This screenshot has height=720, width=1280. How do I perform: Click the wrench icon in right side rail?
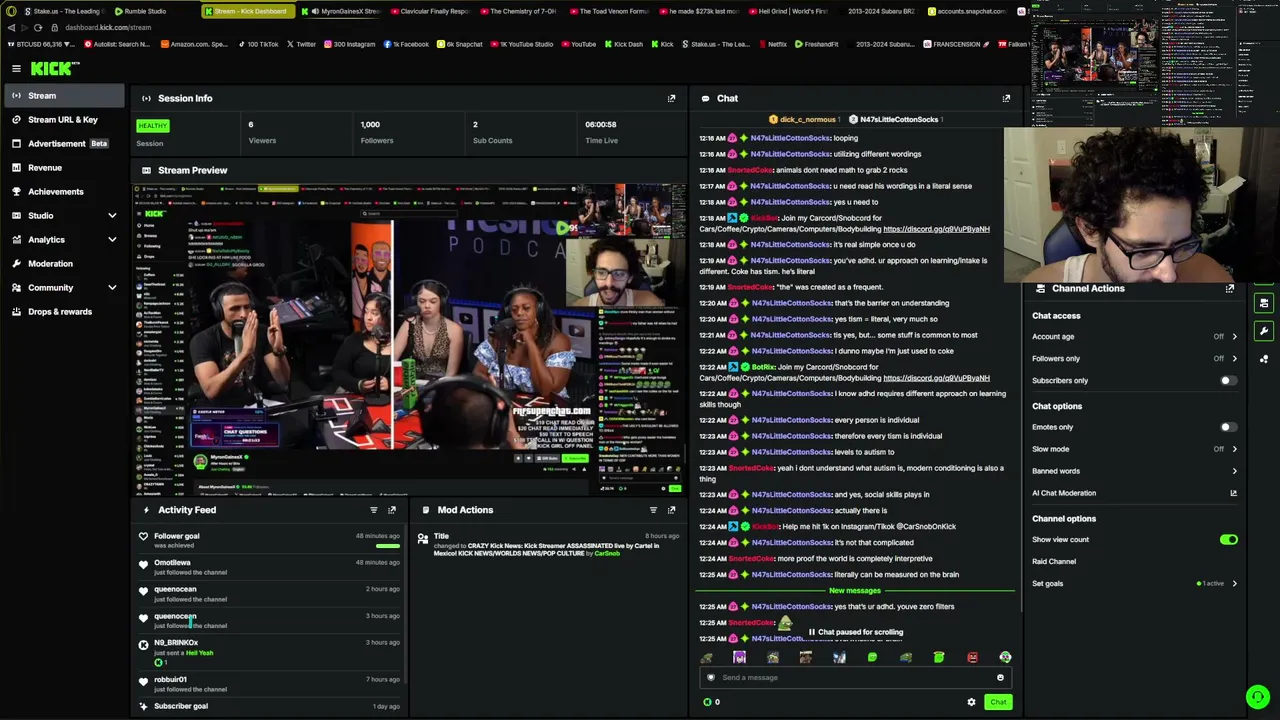point(1264,331)
